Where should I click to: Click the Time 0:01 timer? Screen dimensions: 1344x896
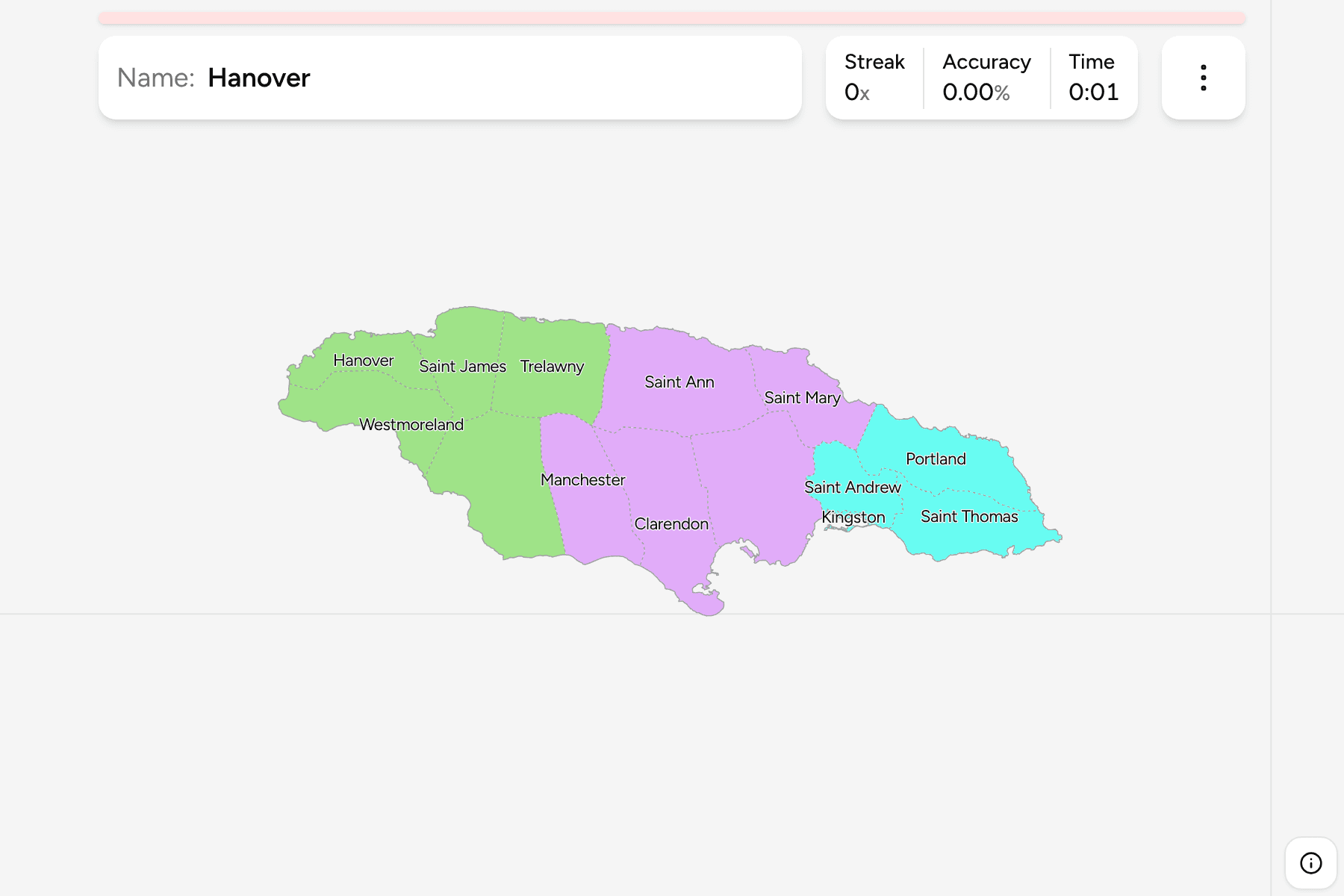[x=1093, y=78]
